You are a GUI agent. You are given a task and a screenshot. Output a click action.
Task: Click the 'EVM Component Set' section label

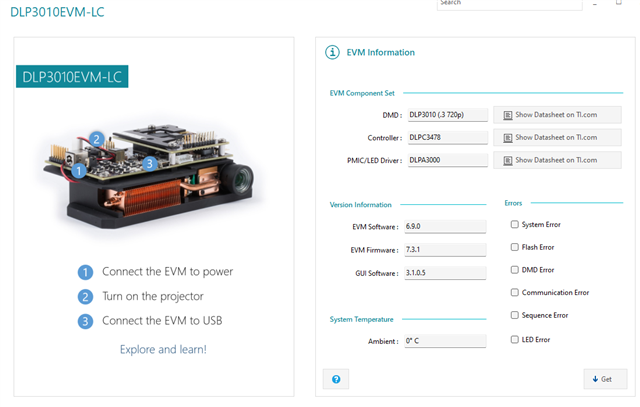coord(362,93)
